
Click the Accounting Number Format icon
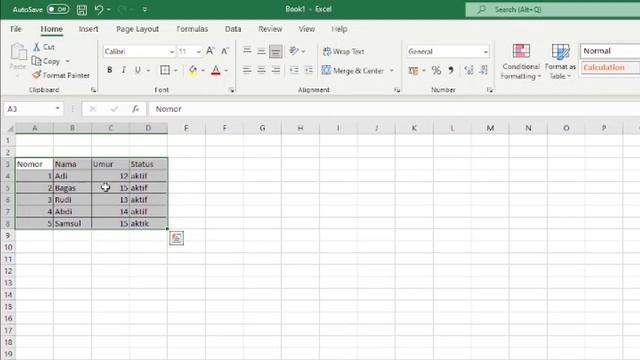[413, 71]
